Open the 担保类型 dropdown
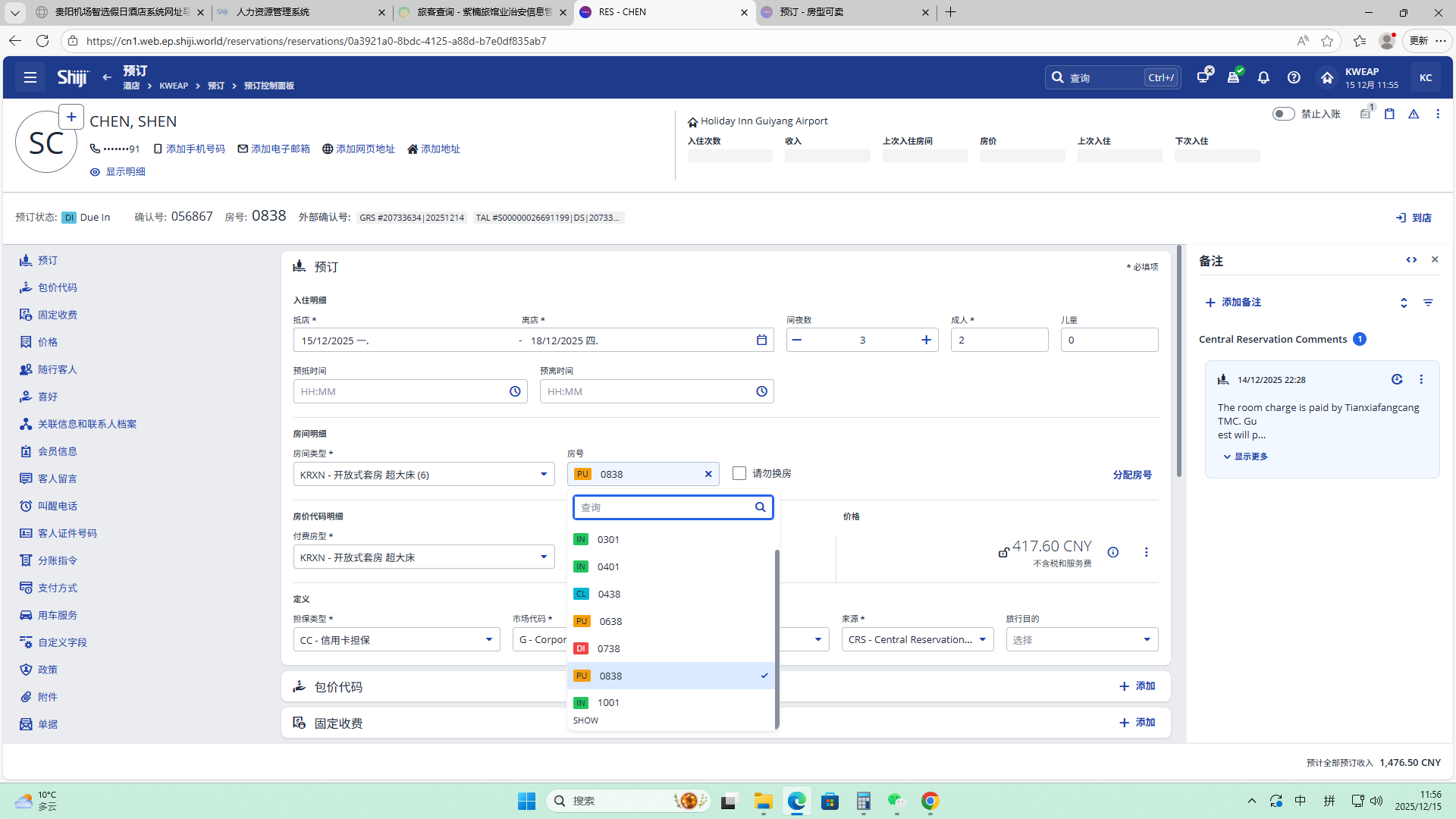Screen dimensions: 1456x819 [x=488, y=640]
